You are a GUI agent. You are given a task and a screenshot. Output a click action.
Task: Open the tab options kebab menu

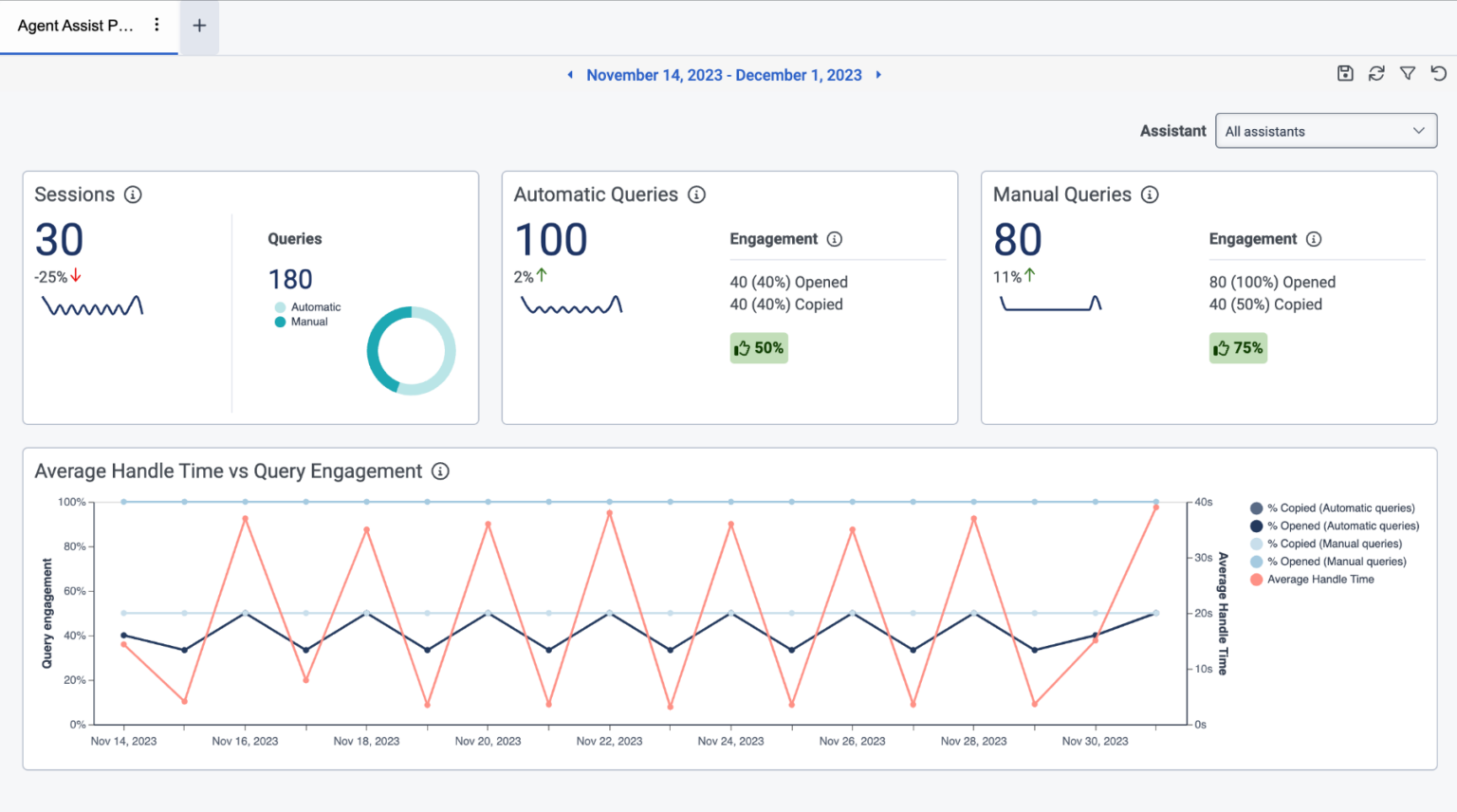tap(157, 26)
